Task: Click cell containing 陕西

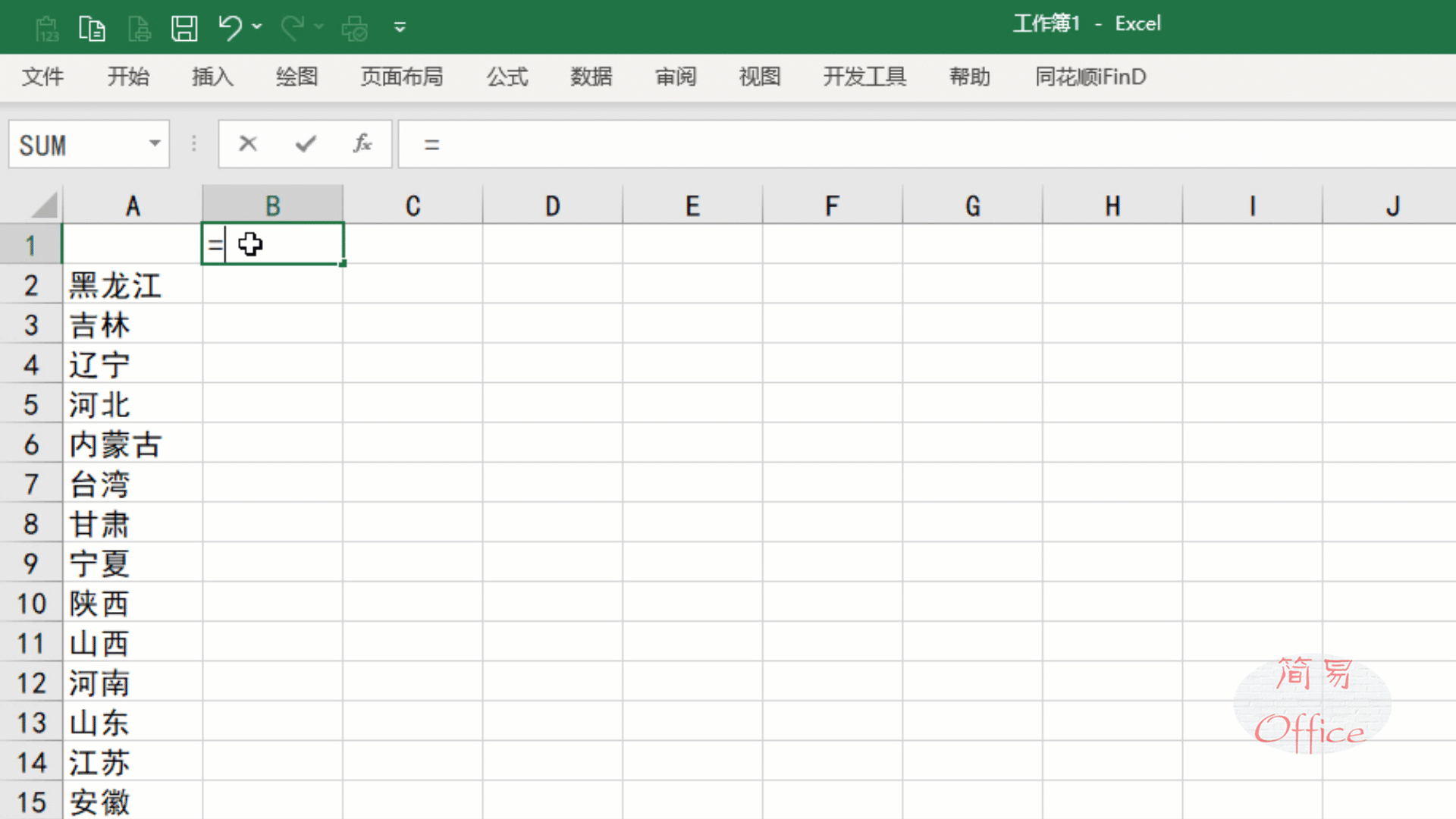Action: pos(133,602)
